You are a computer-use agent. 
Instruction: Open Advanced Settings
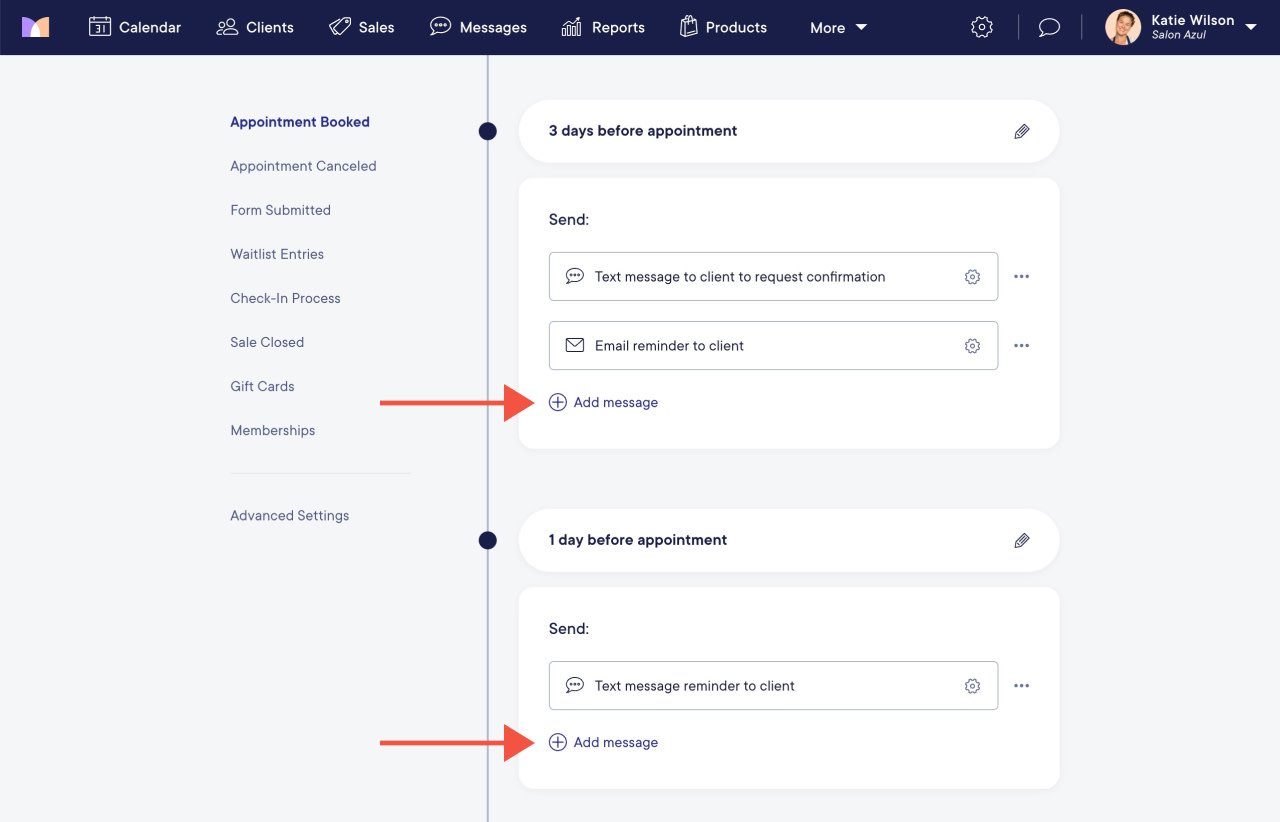289,515
